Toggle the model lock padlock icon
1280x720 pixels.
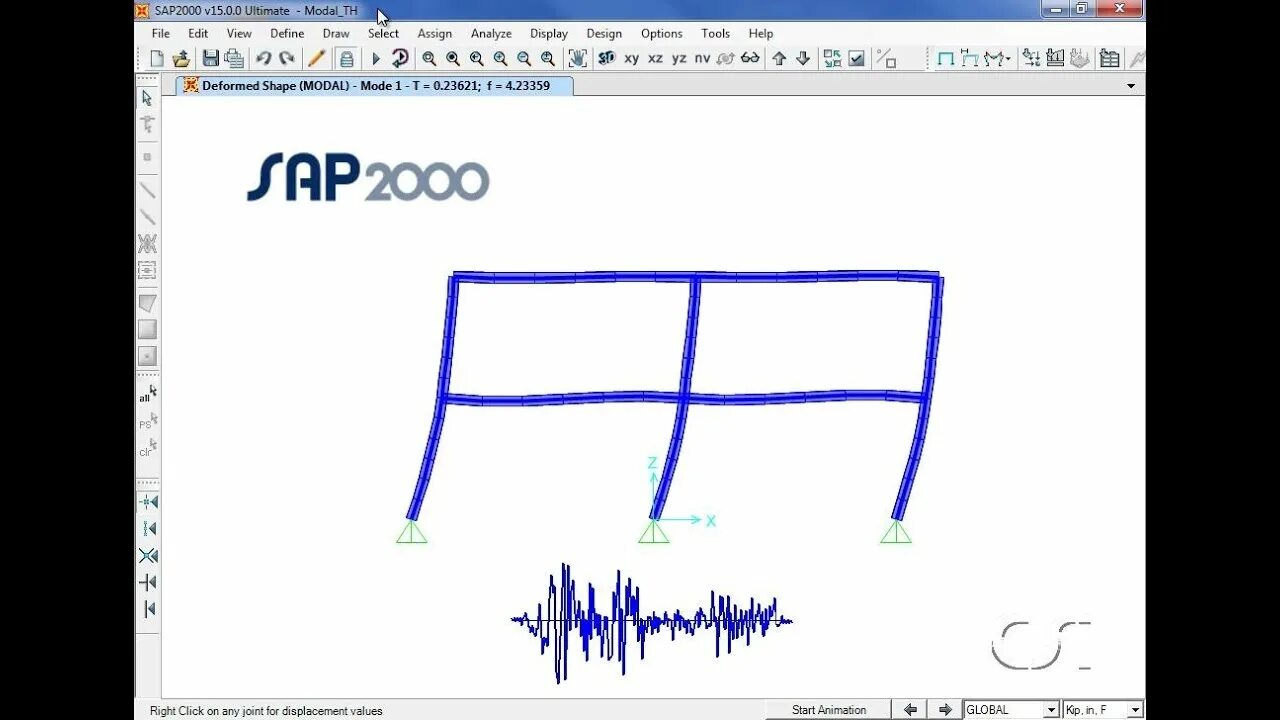pyautogui.click(x=346, y=59)
